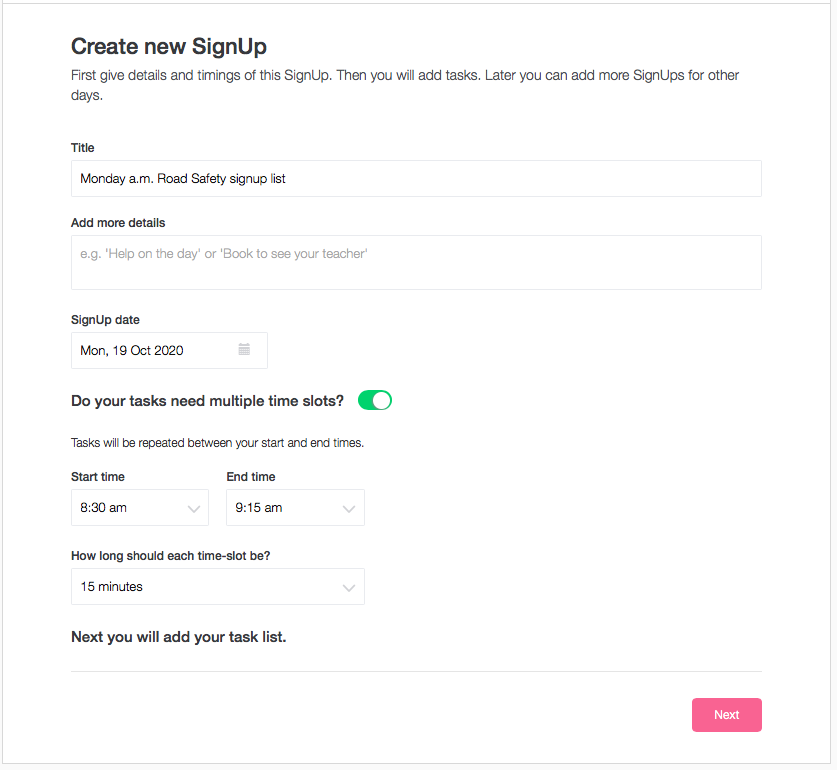837x770 pixels.
Task: Click the Add more details label
Action: [x=118, y=223]
